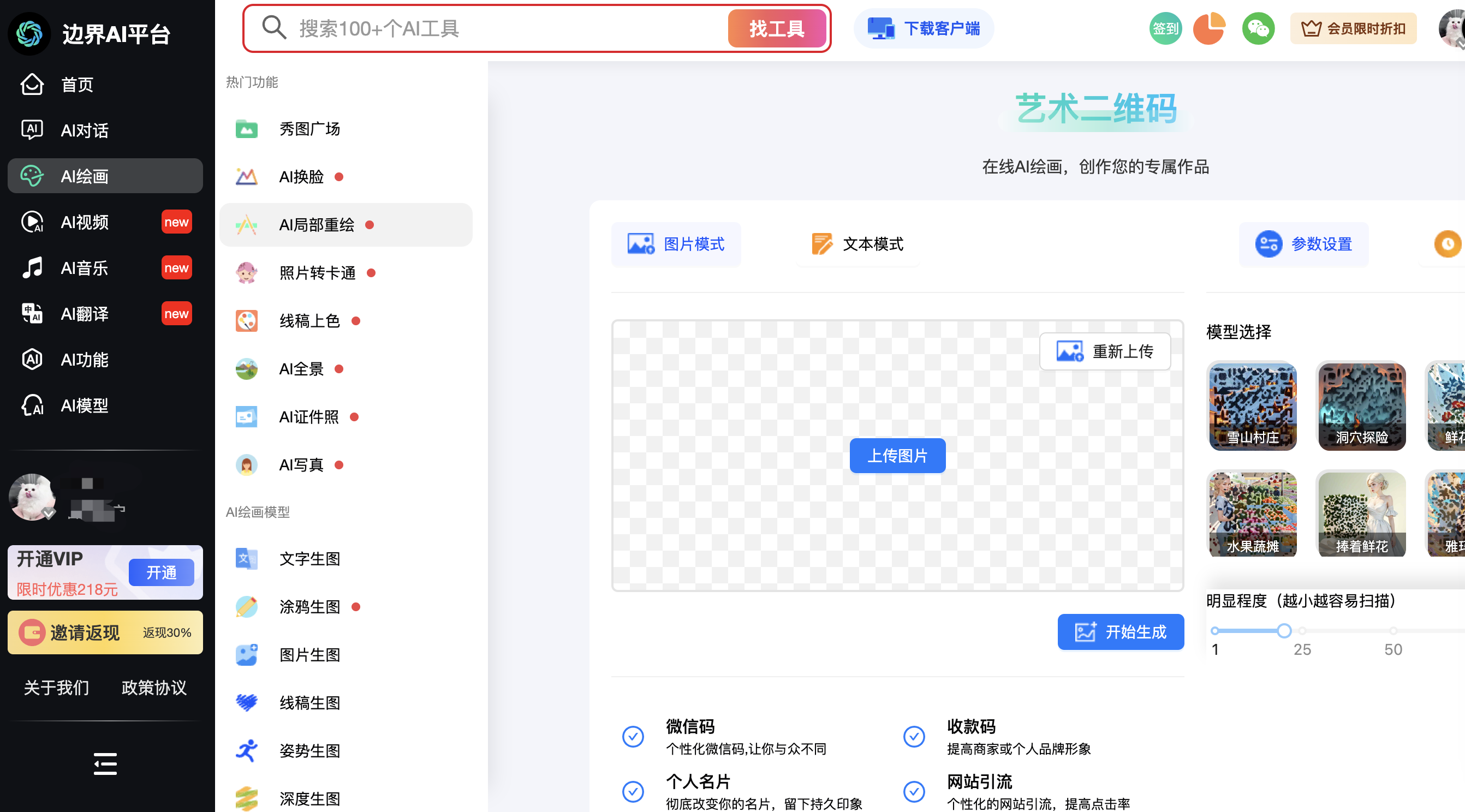
Task: Open AI功能 hexagon icon
Action: (x=32, y=360)
